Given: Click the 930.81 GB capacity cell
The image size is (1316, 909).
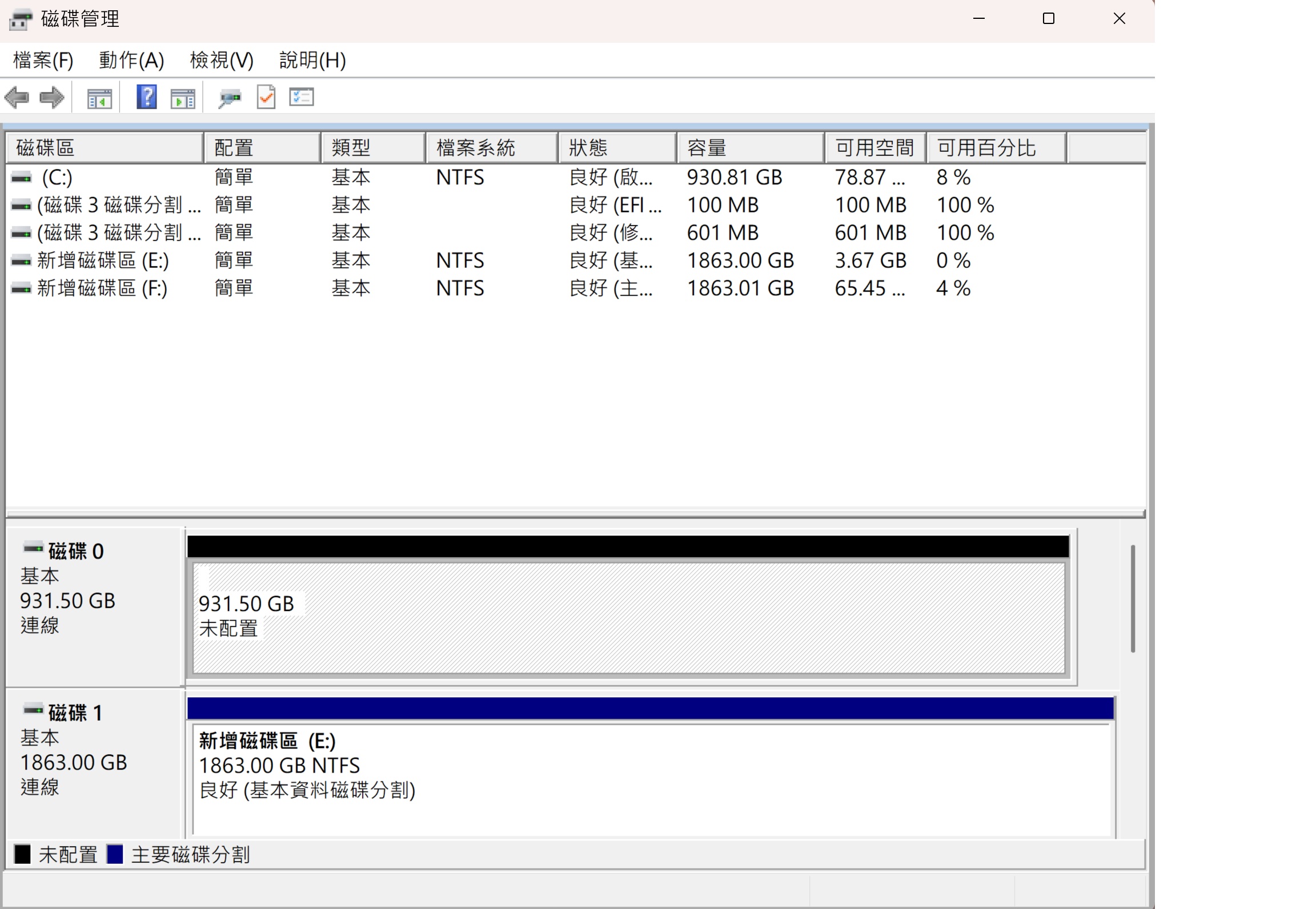Looking at the screenshot, I should pos(734,178).
